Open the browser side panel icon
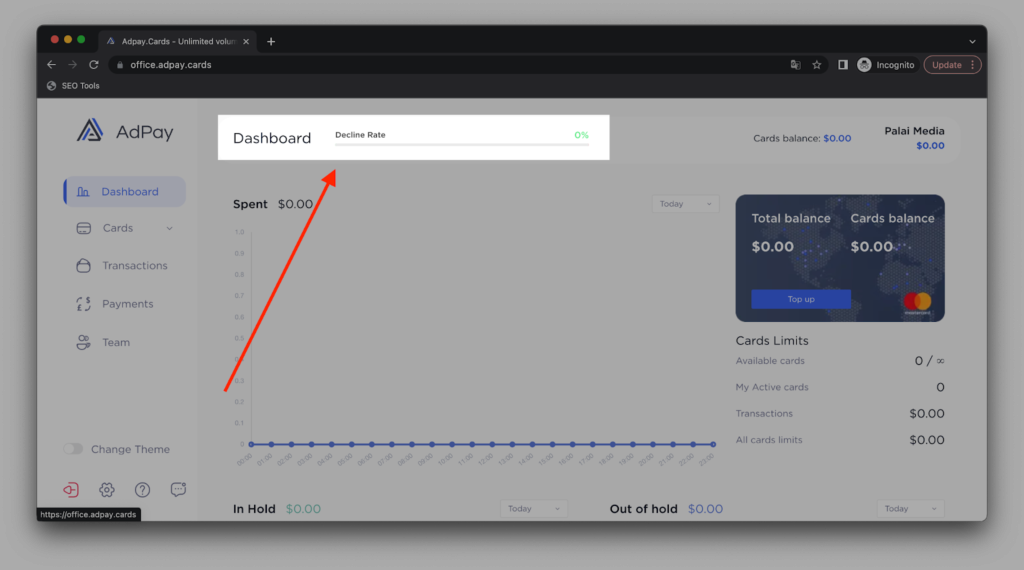 click(843, 65)
